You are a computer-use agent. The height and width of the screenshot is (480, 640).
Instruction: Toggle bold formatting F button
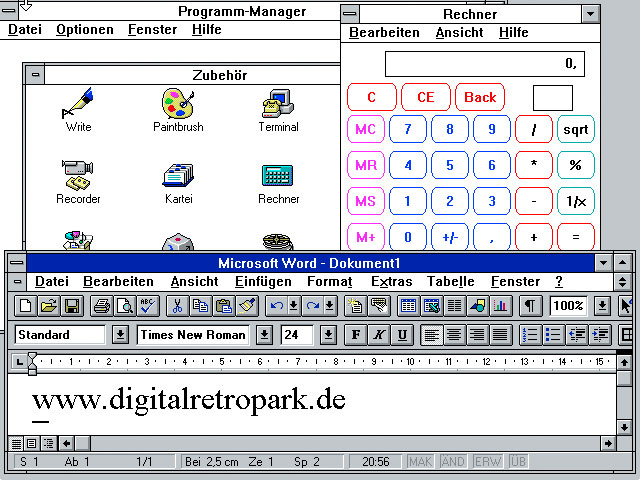tap(356, 335)
